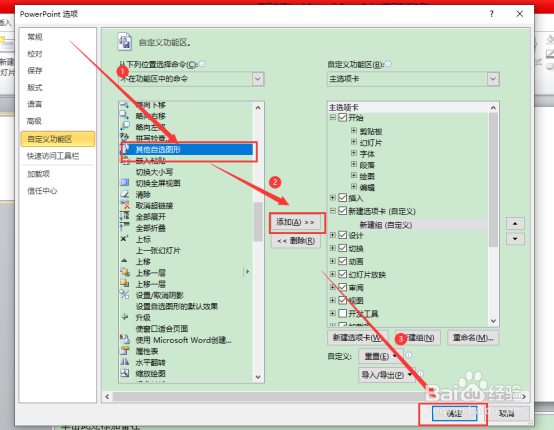Select the 切换大小写 command row
This screenshot has width=554, height=430.
coord(154,172)
